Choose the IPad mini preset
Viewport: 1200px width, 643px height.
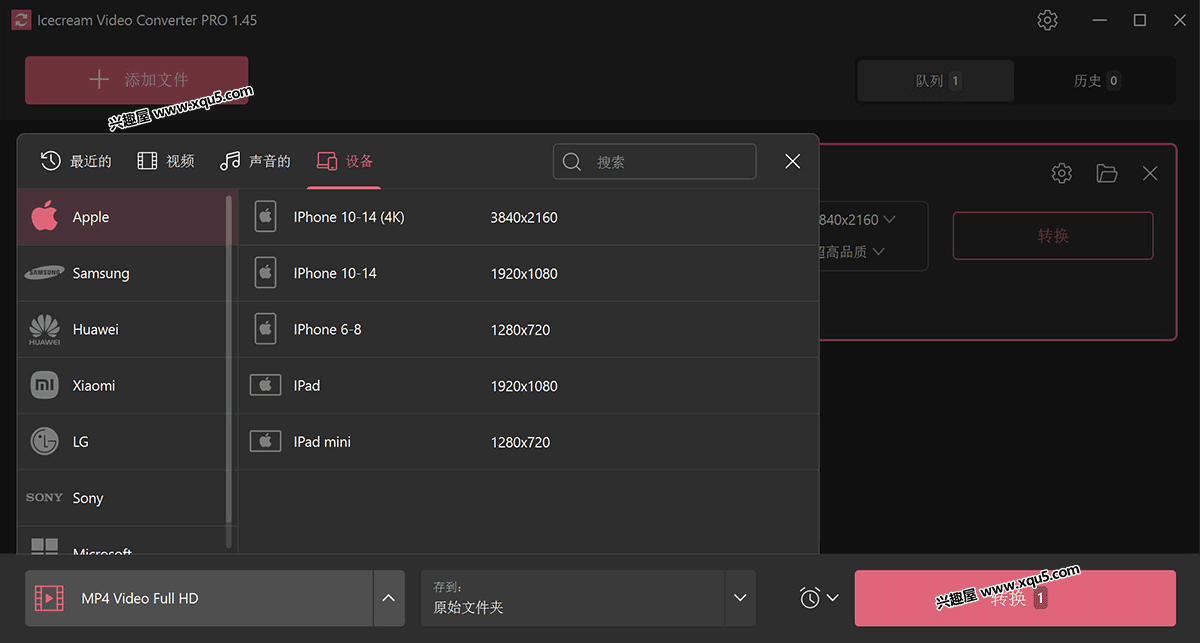528,441
